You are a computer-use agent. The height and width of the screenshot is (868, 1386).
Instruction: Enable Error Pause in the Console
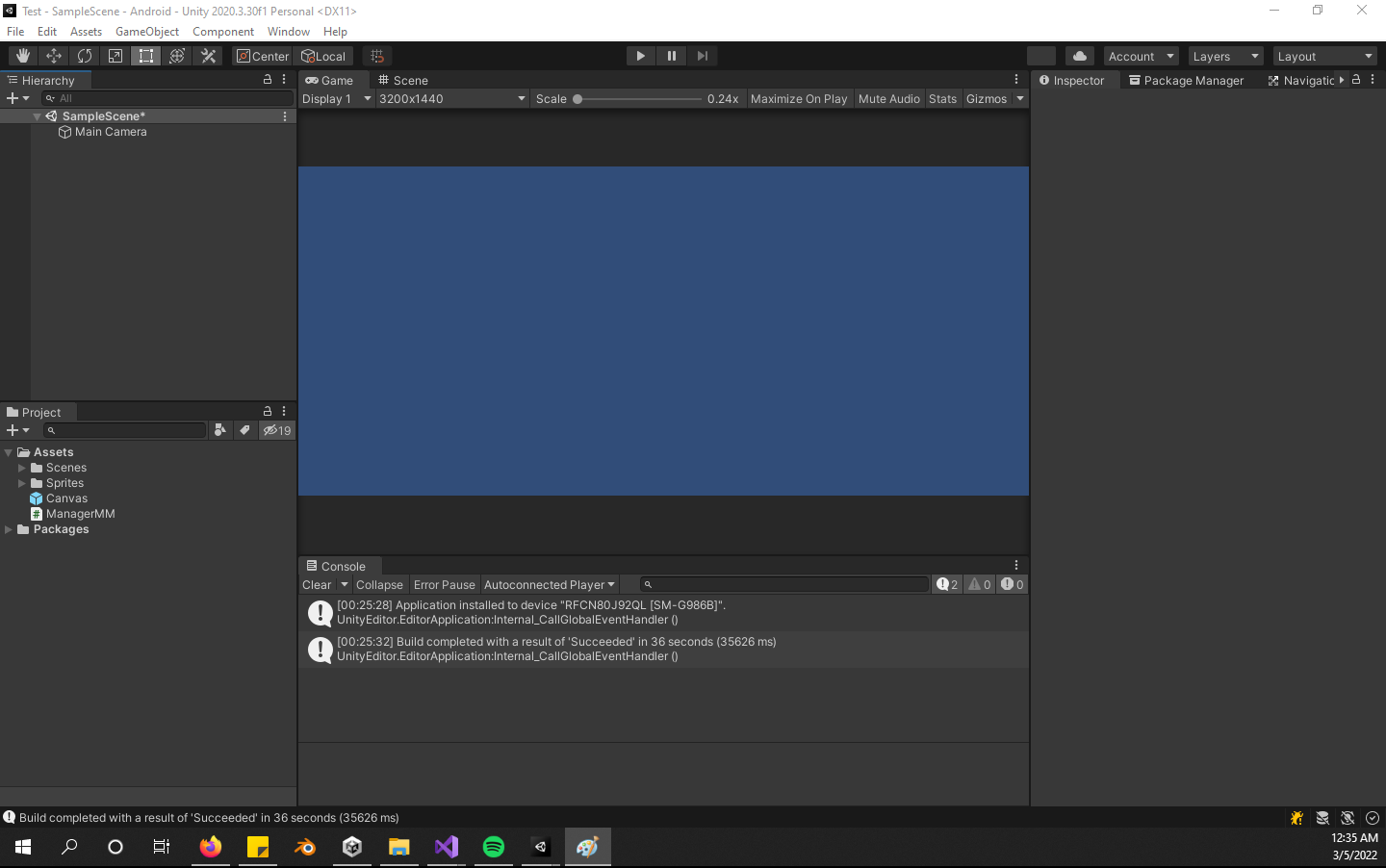444,584
